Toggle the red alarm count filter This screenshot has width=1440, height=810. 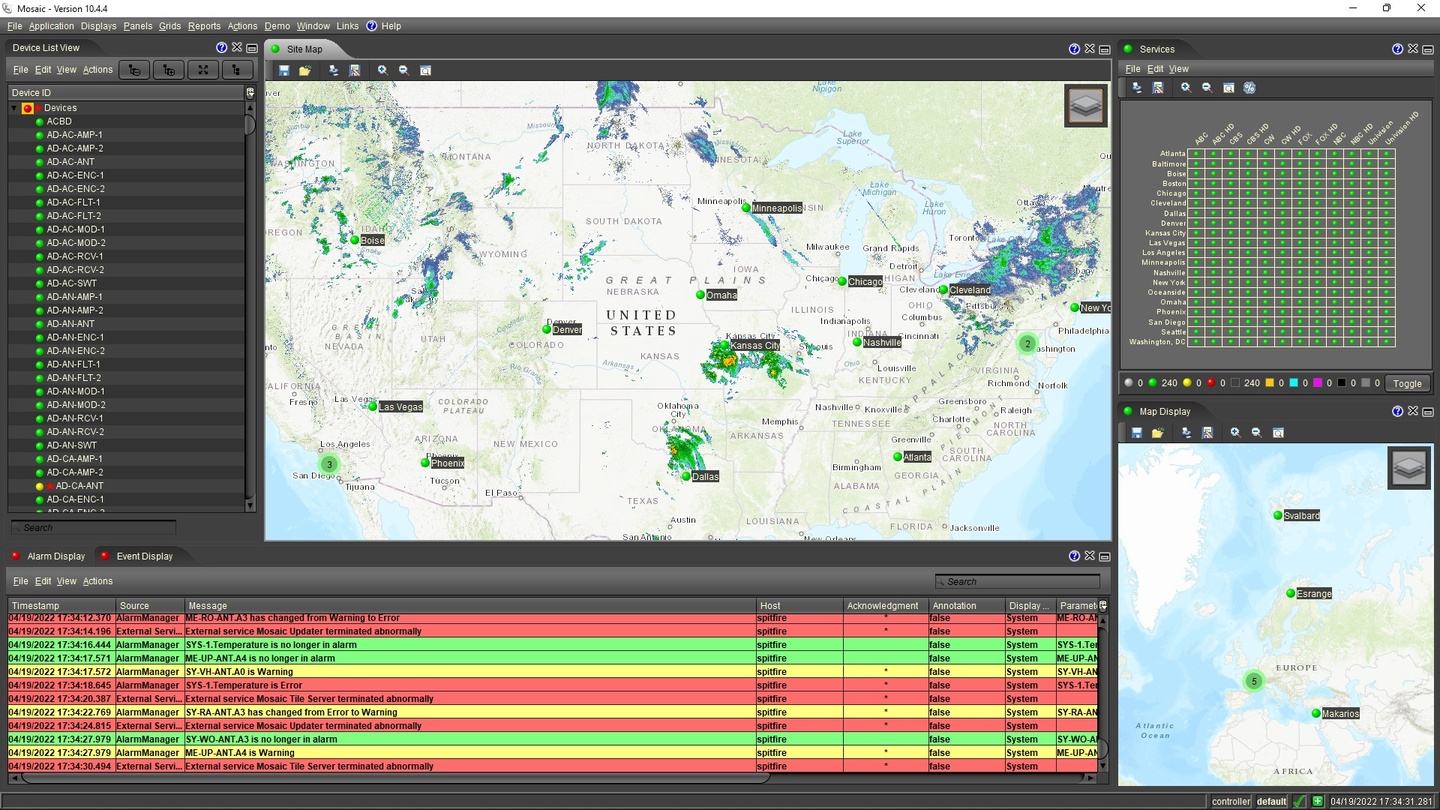[1210, 382]
